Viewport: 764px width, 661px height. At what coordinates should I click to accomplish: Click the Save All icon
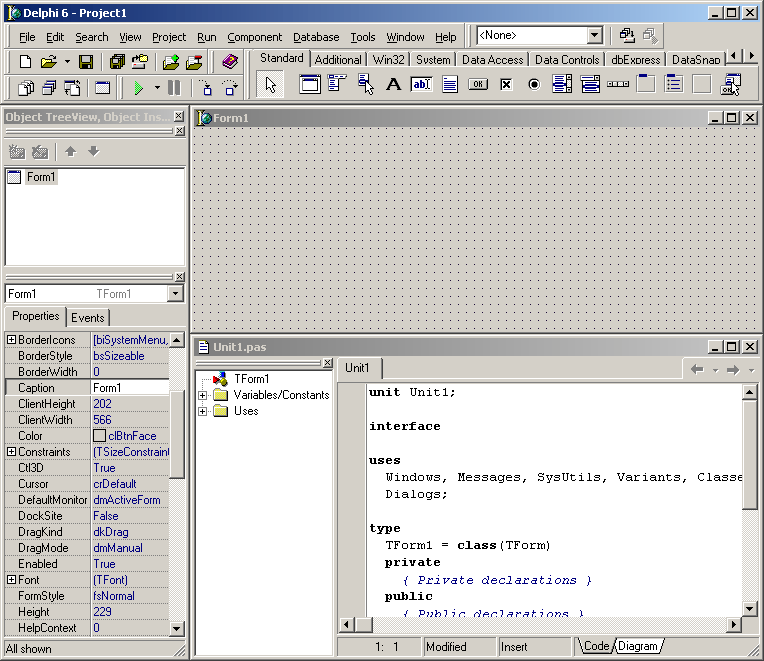coord(117,62)
